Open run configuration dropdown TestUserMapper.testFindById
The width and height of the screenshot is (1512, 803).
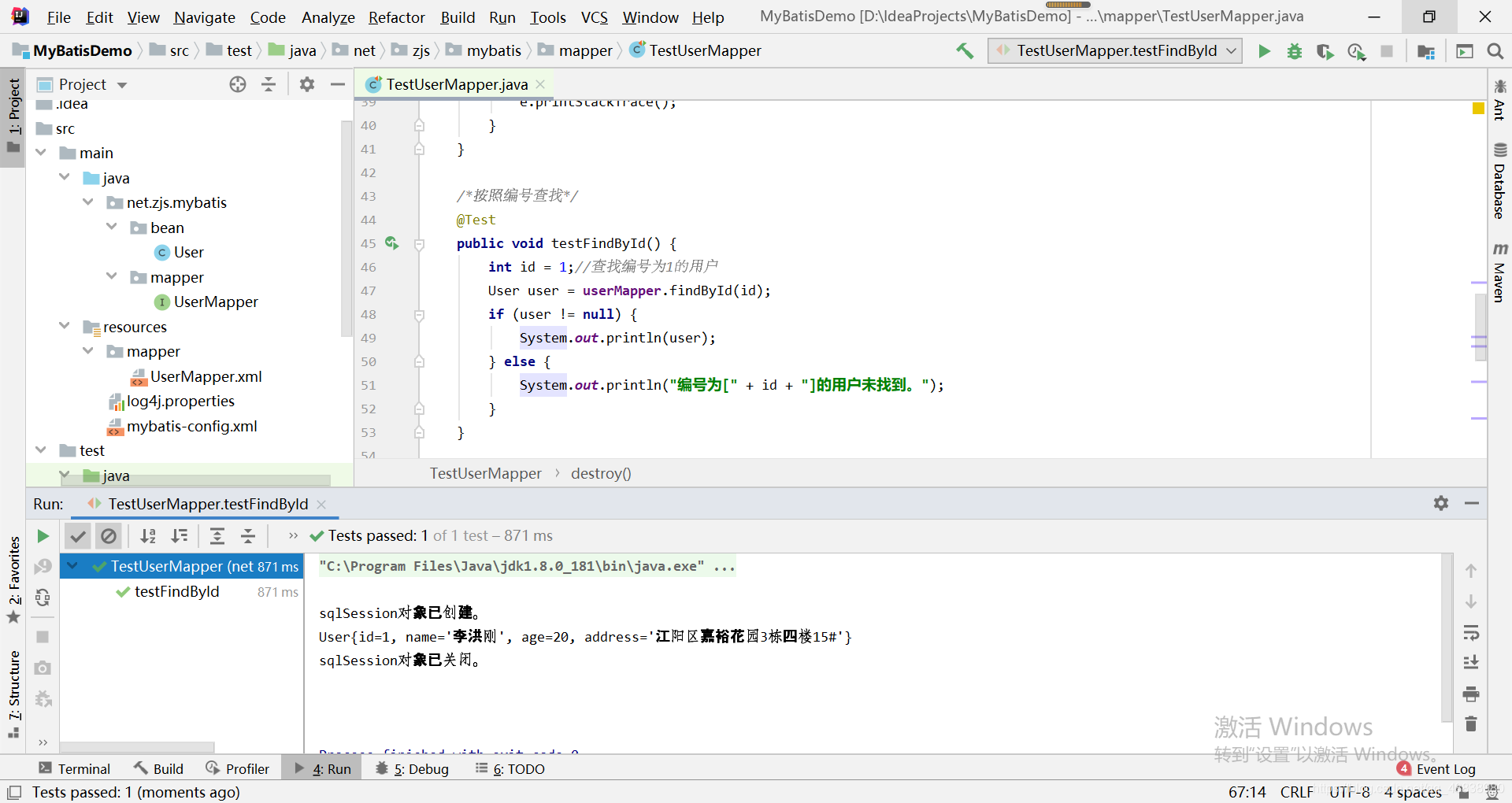(x=1115, y=51)
